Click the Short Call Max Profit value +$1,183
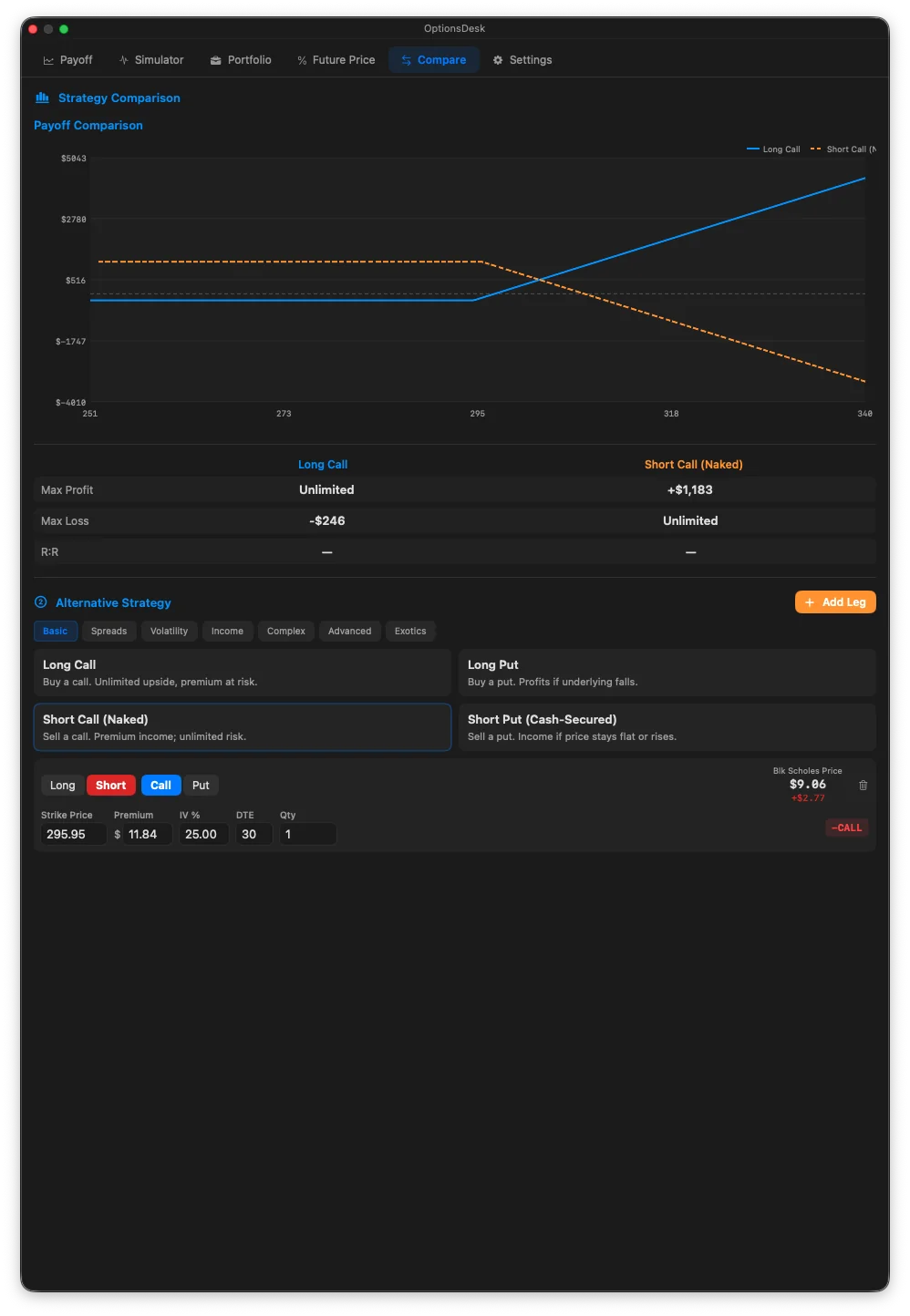 pos(690,489)
